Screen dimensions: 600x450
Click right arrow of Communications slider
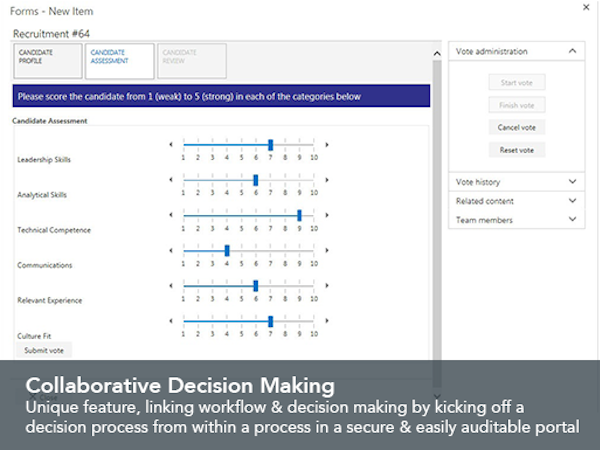pyautogui.click(x=327, y=250)
